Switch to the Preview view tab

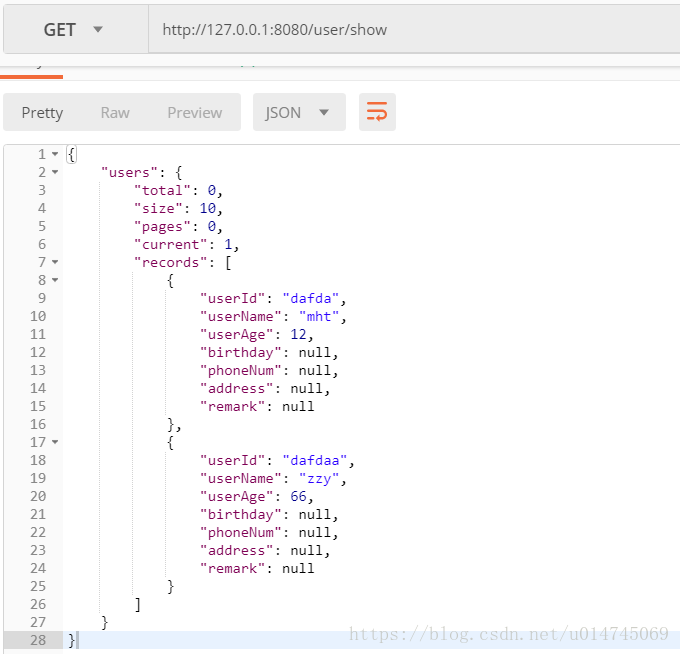coord(195,113)
